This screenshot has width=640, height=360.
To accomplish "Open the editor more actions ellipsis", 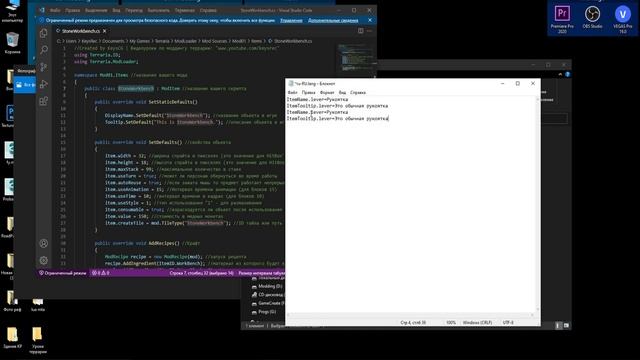I will tap(369, 31).
